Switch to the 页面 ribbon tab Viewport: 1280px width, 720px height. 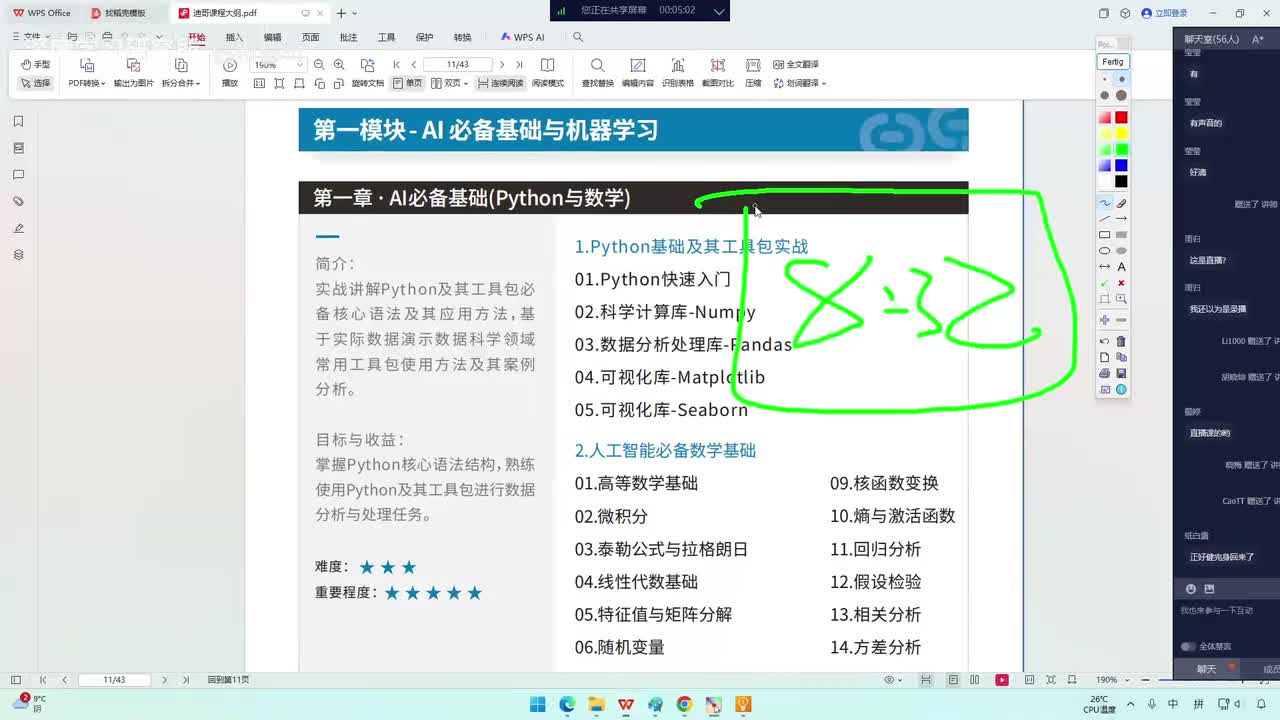tap(310, 37)
